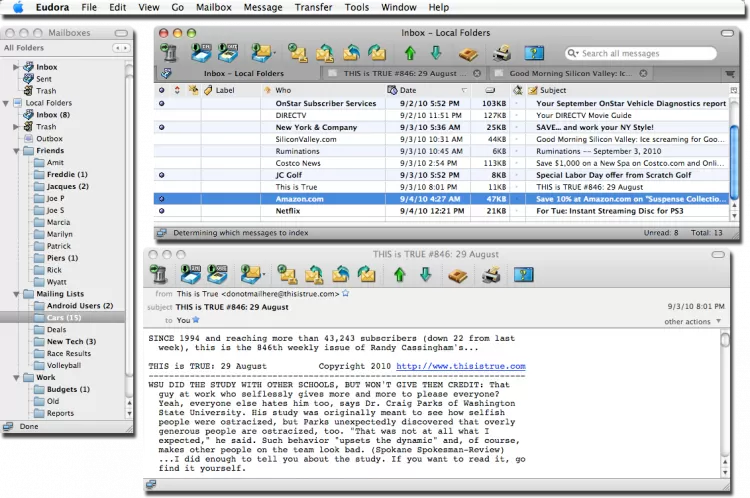Click the 'Search all messages' field
750x498 pixels.
[650, 53]
